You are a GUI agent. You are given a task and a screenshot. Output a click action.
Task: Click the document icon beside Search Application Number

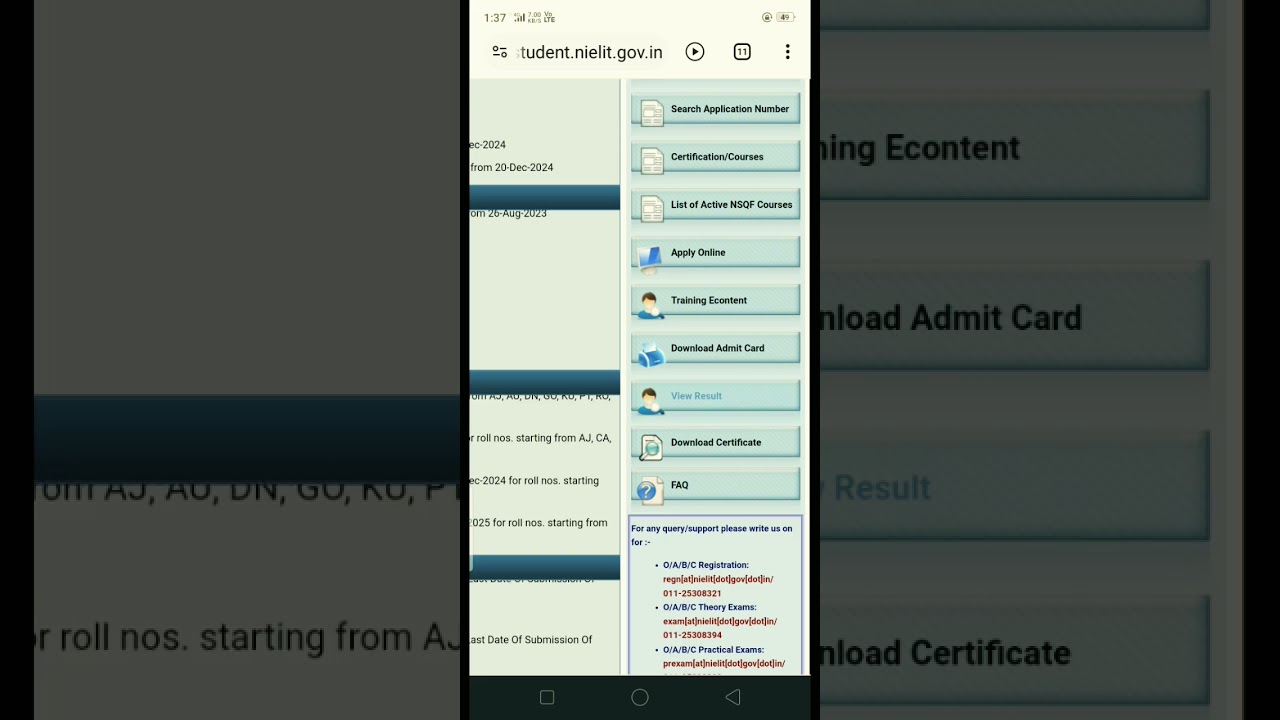pos(652,113)
